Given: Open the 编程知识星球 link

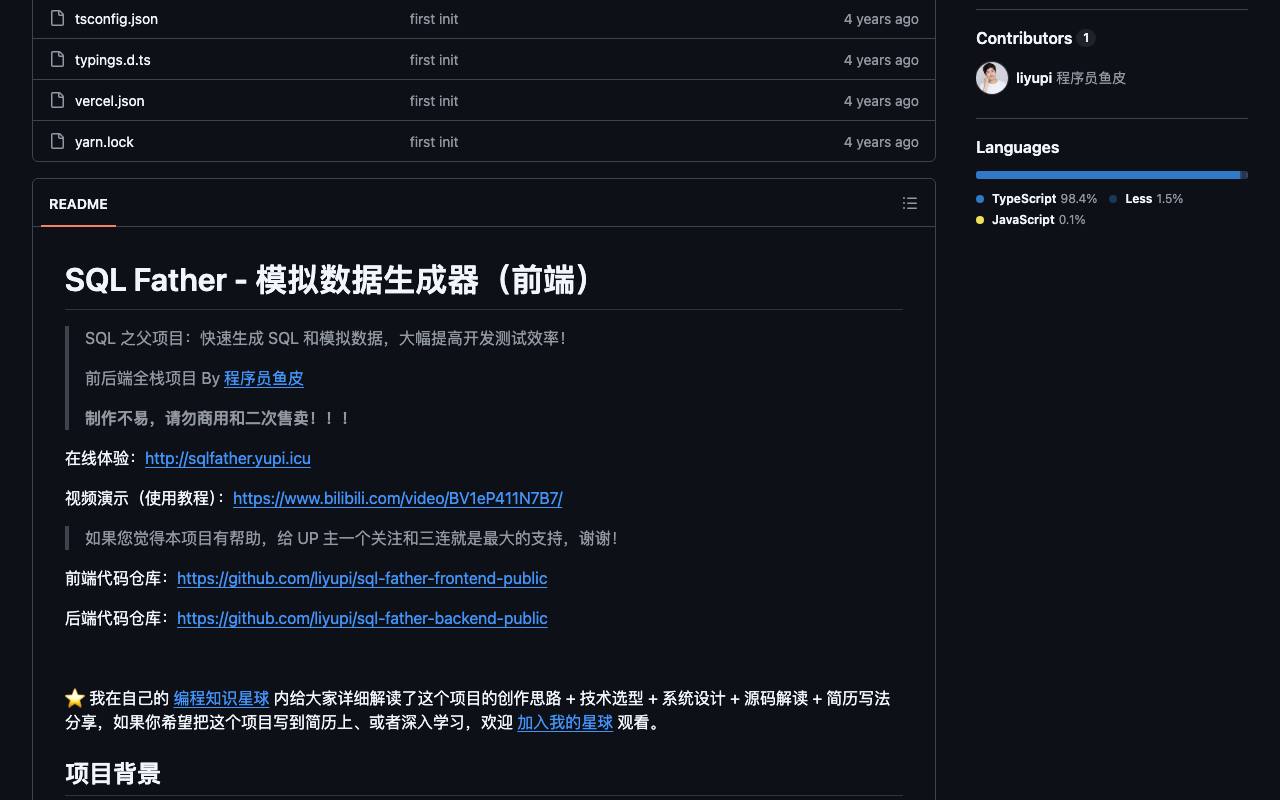Looking at the screenshot, I should [221, 698].
